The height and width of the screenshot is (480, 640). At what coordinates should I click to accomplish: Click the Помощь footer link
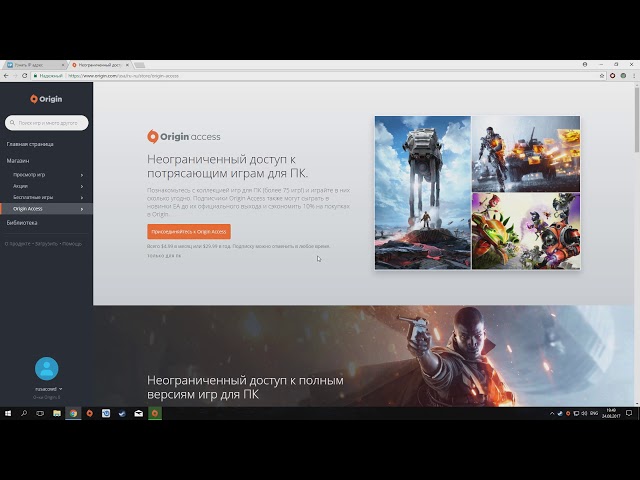pyautogui.click(x=72, y=244)
